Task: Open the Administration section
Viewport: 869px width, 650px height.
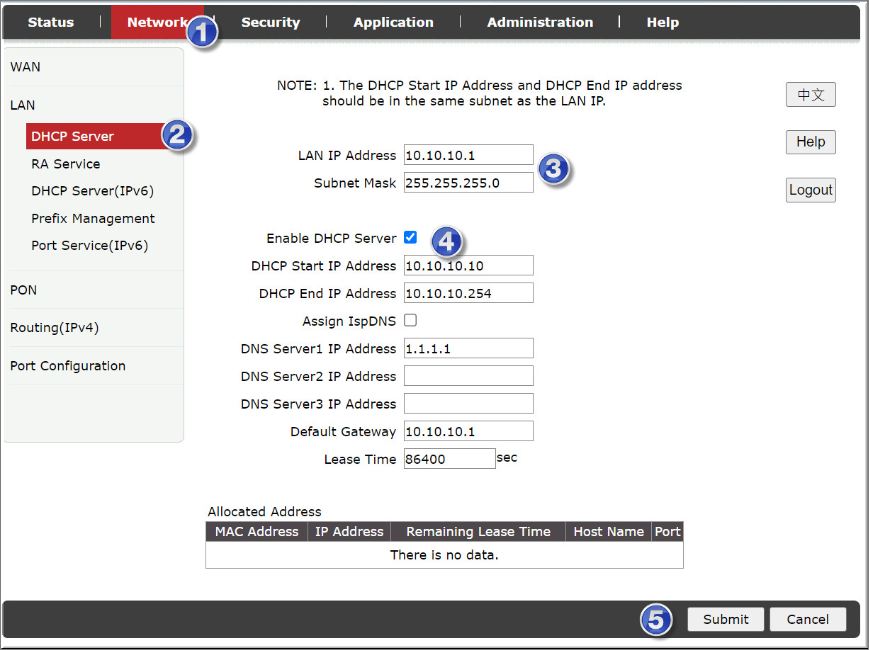Action: 540,22
